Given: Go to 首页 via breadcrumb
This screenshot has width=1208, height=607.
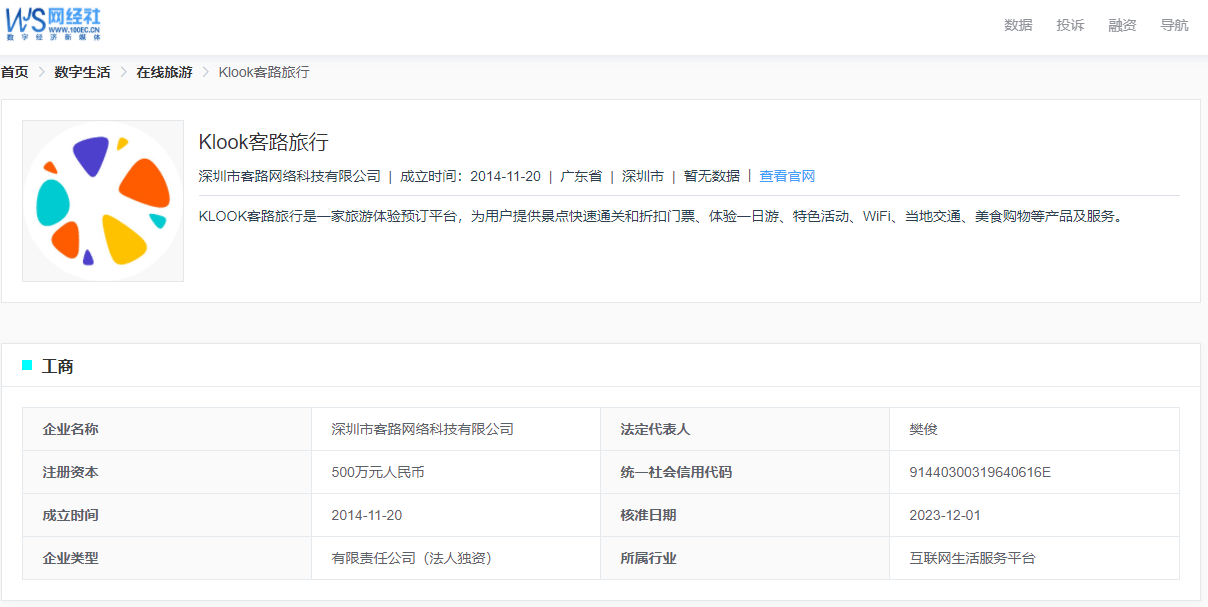Looking at the screenshot, I should [x=15, y=72].
